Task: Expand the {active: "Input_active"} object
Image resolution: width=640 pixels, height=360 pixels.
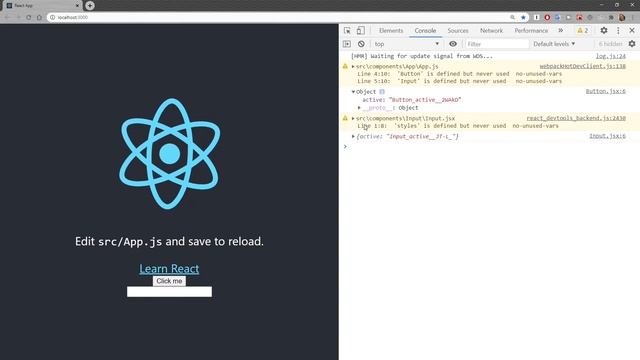Action: pos(353,136)
